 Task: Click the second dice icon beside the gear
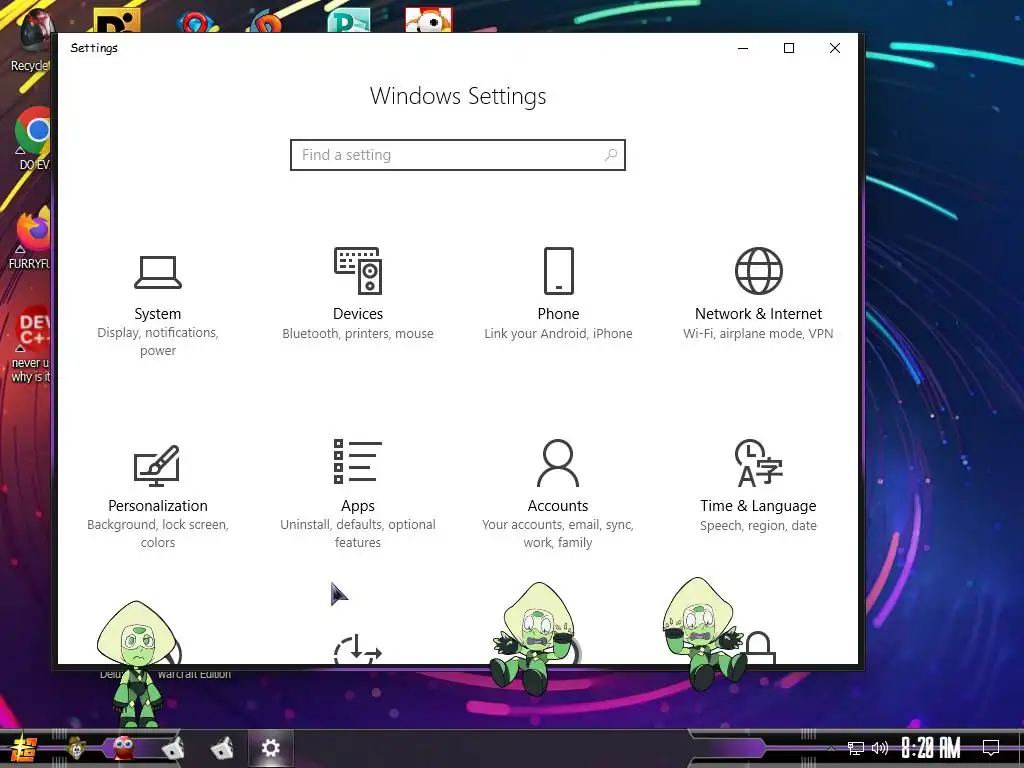click(222, 748)
